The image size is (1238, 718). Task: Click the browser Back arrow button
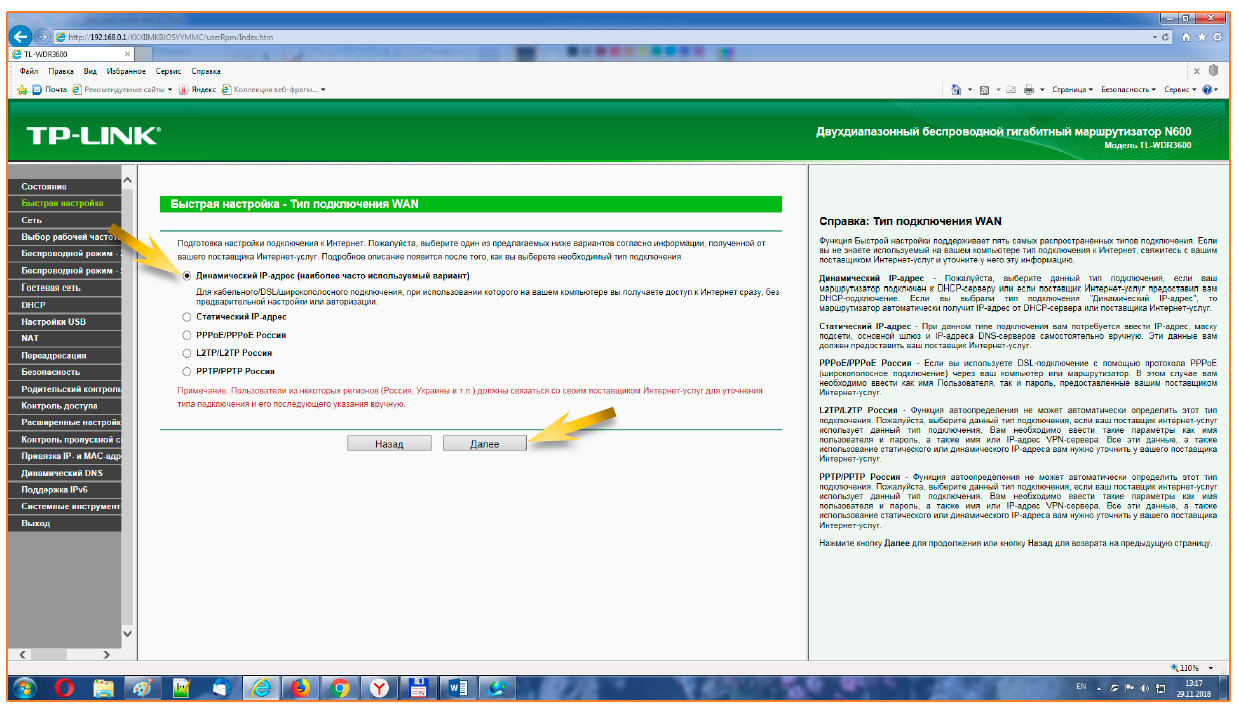(21, 36)
